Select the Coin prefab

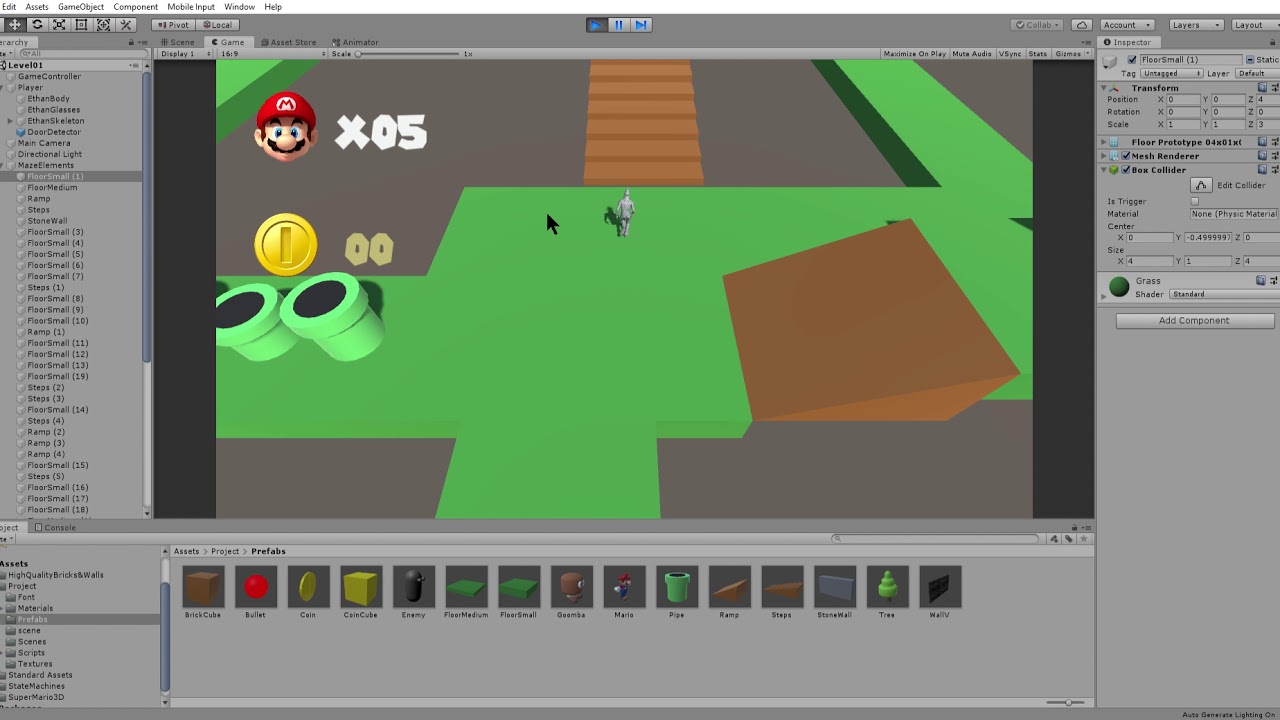coord(308,592)
